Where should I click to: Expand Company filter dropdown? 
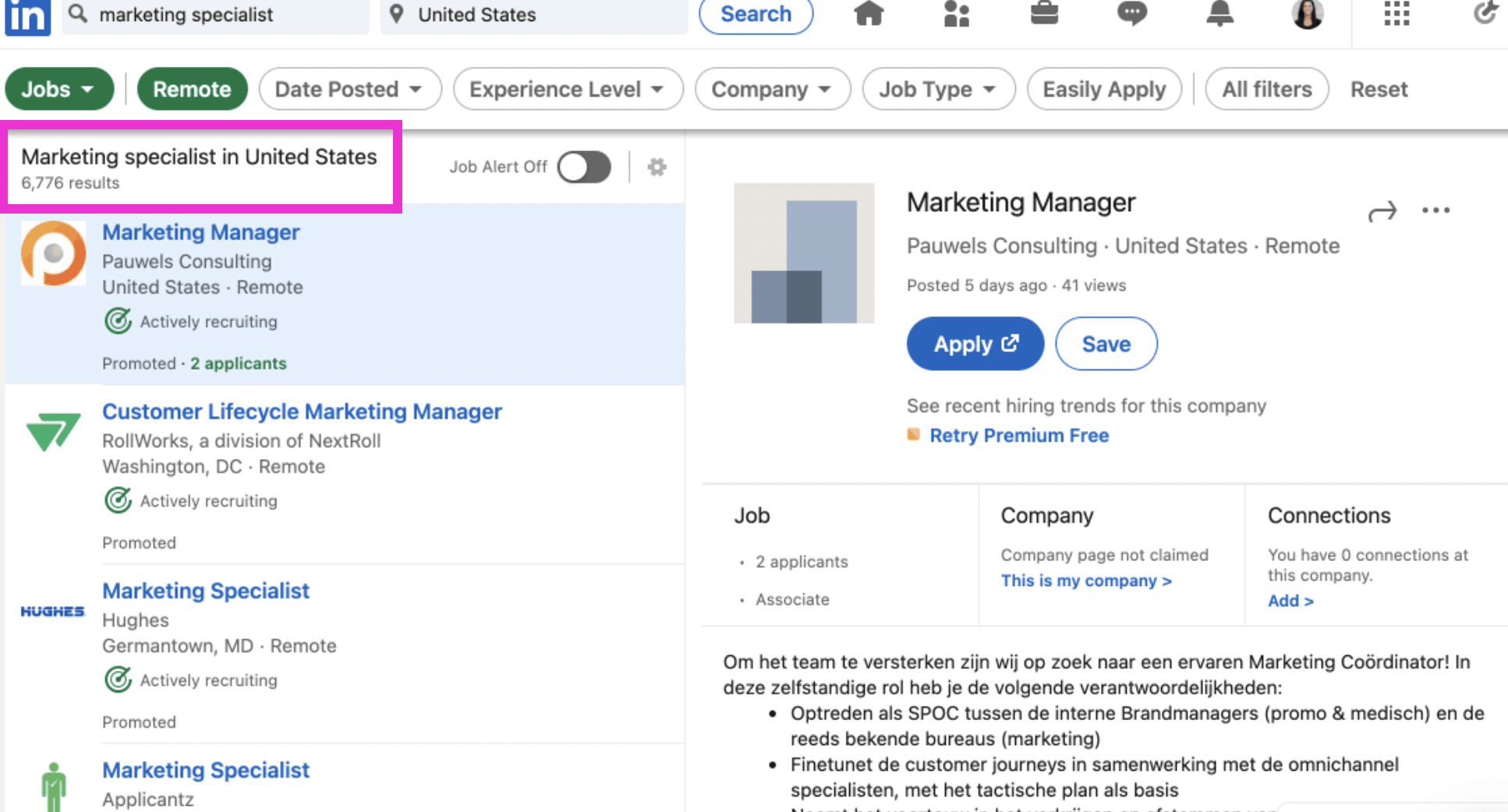click(x=772, y=89)
